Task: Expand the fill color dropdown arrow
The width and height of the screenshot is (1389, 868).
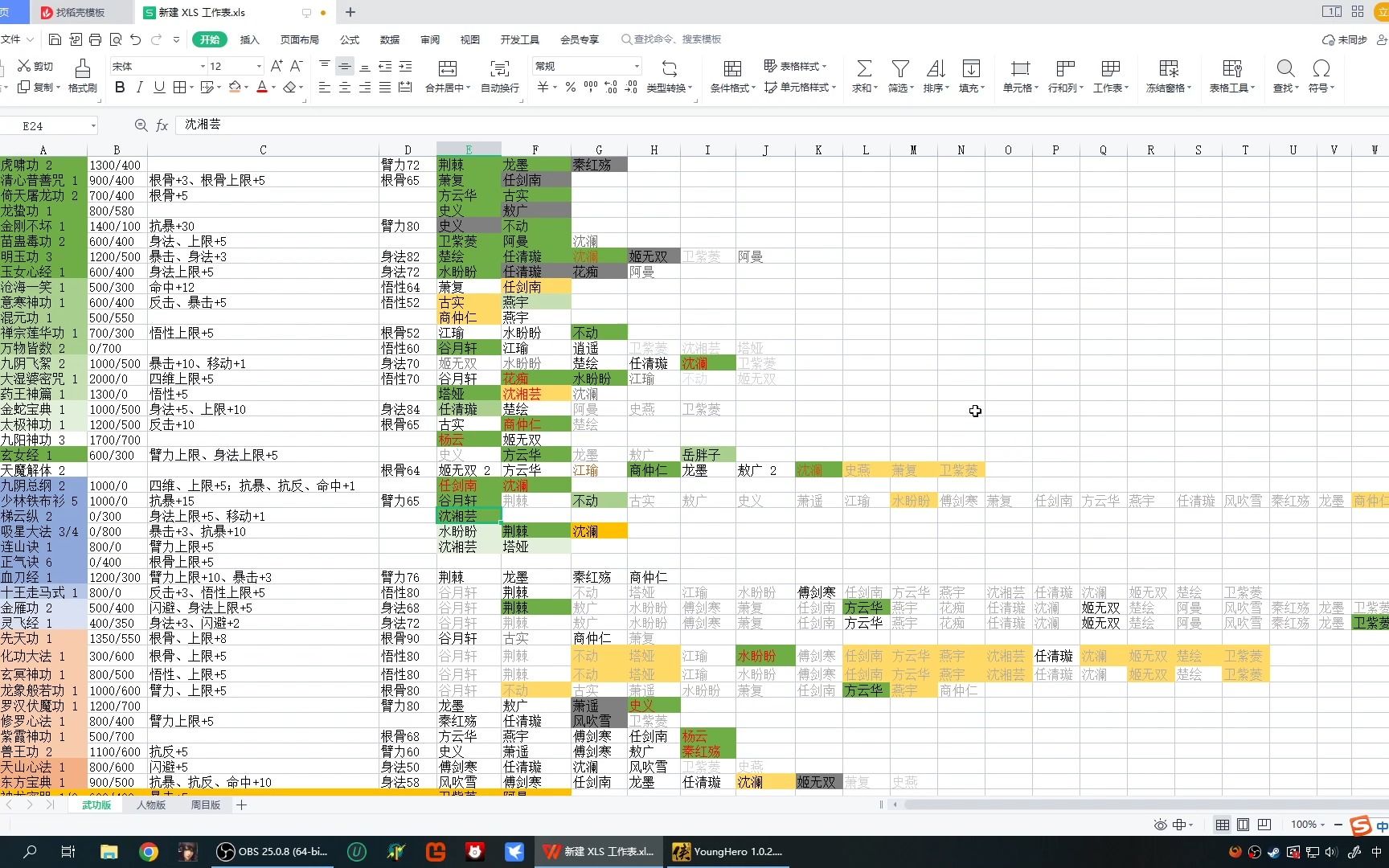Action: pos(246,87)
